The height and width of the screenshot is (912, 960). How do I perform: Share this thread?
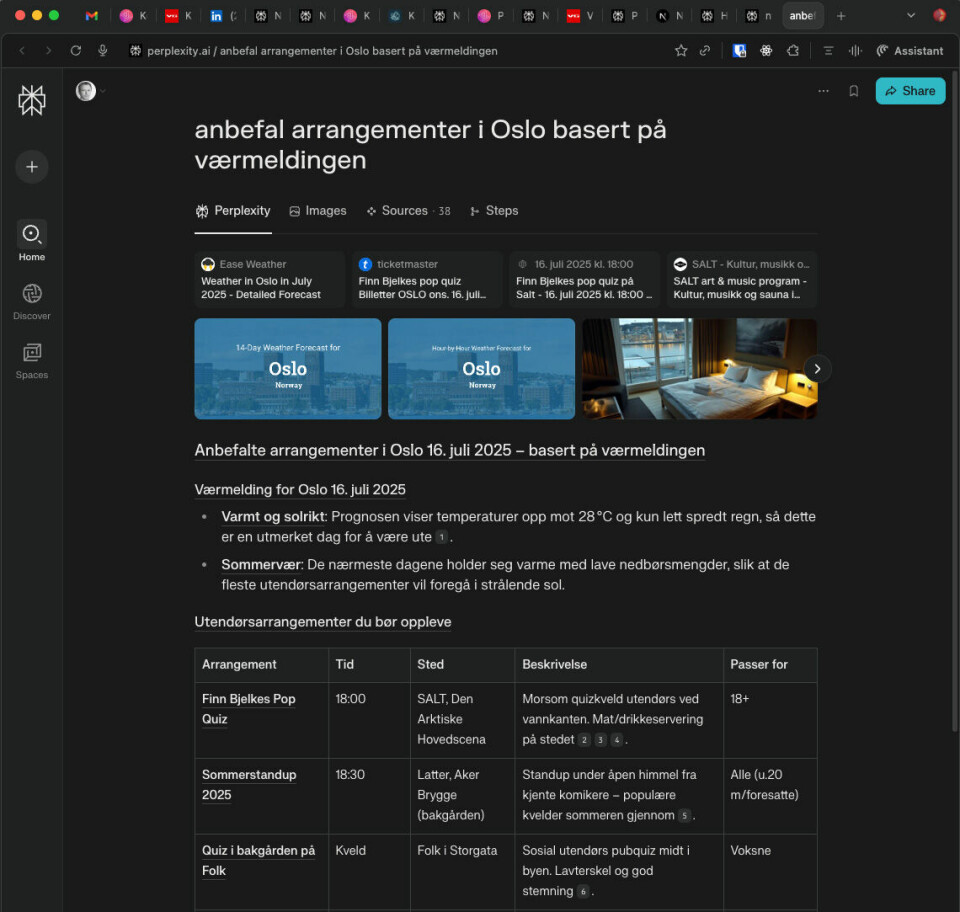[x=910, y=91]
